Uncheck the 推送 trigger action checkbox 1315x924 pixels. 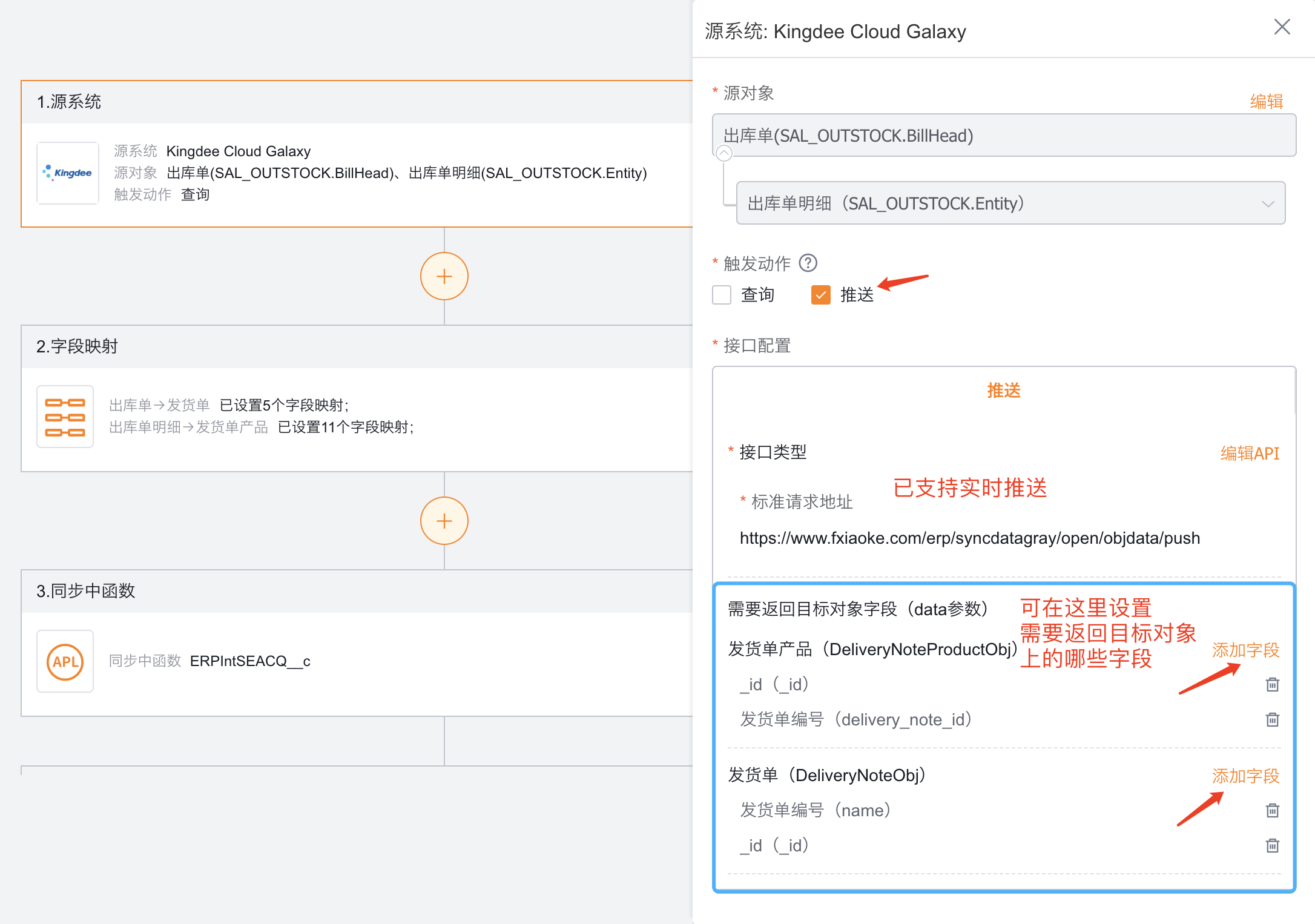[820, 295]
